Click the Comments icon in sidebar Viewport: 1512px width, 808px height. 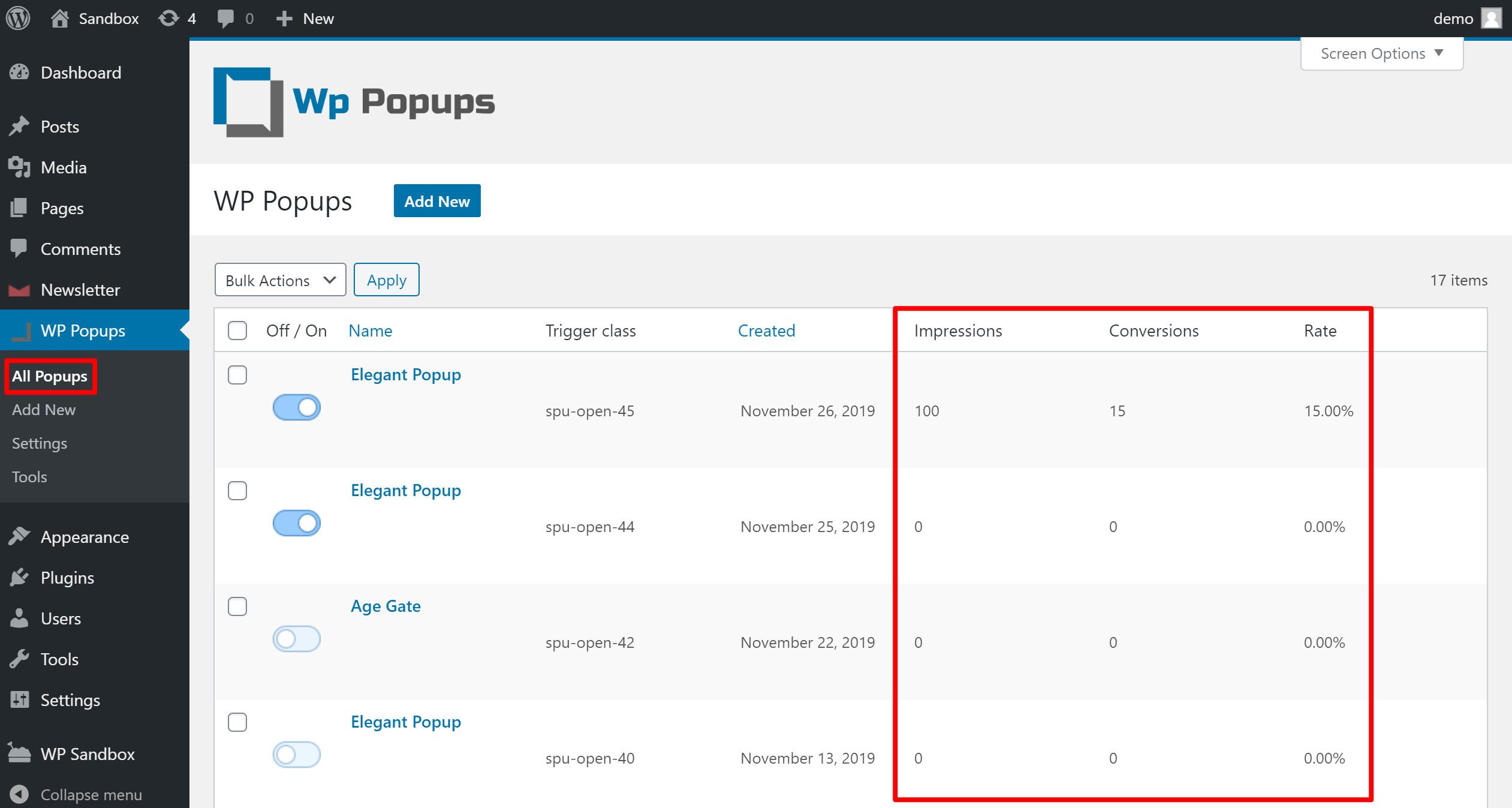[19, 249]
